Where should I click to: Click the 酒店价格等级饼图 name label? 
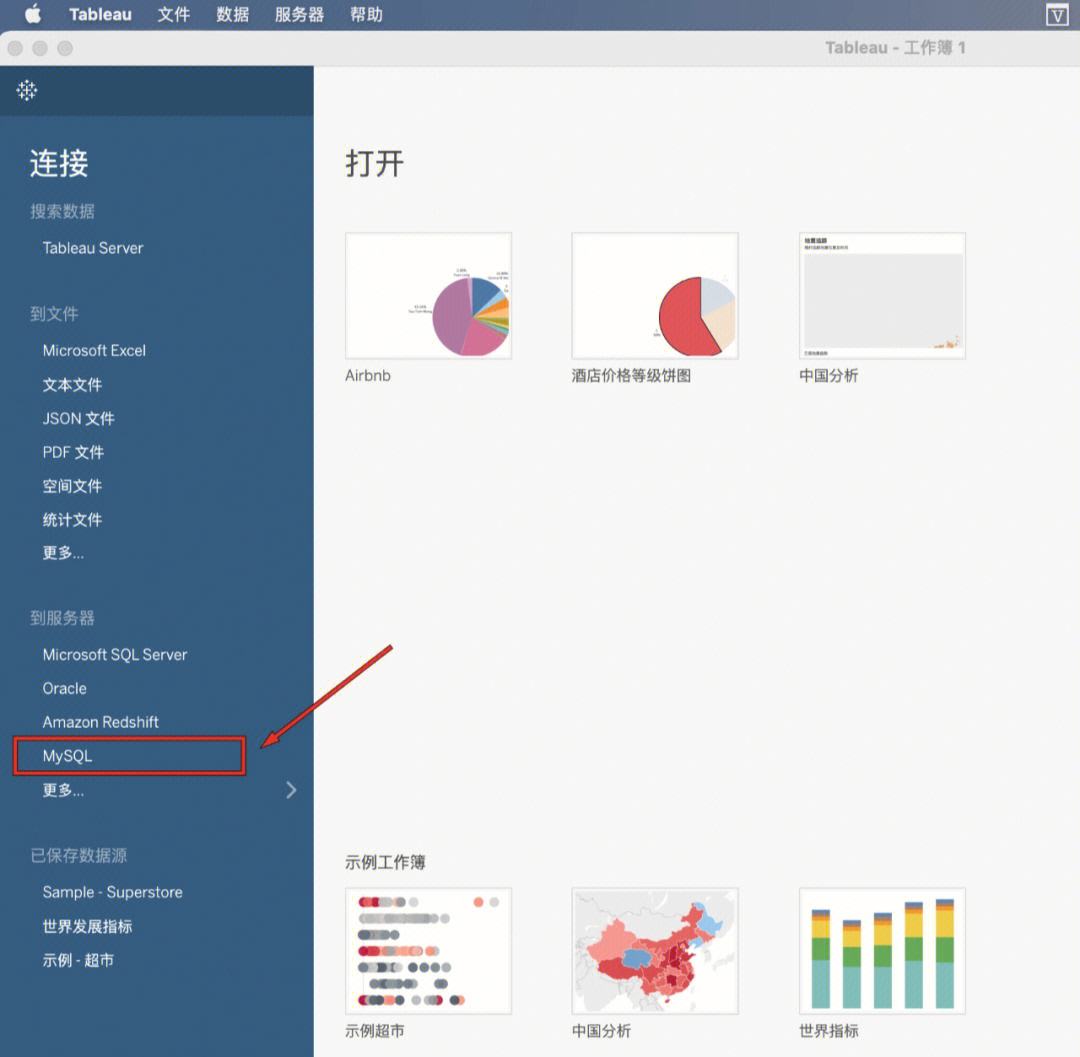pos(631,375)
